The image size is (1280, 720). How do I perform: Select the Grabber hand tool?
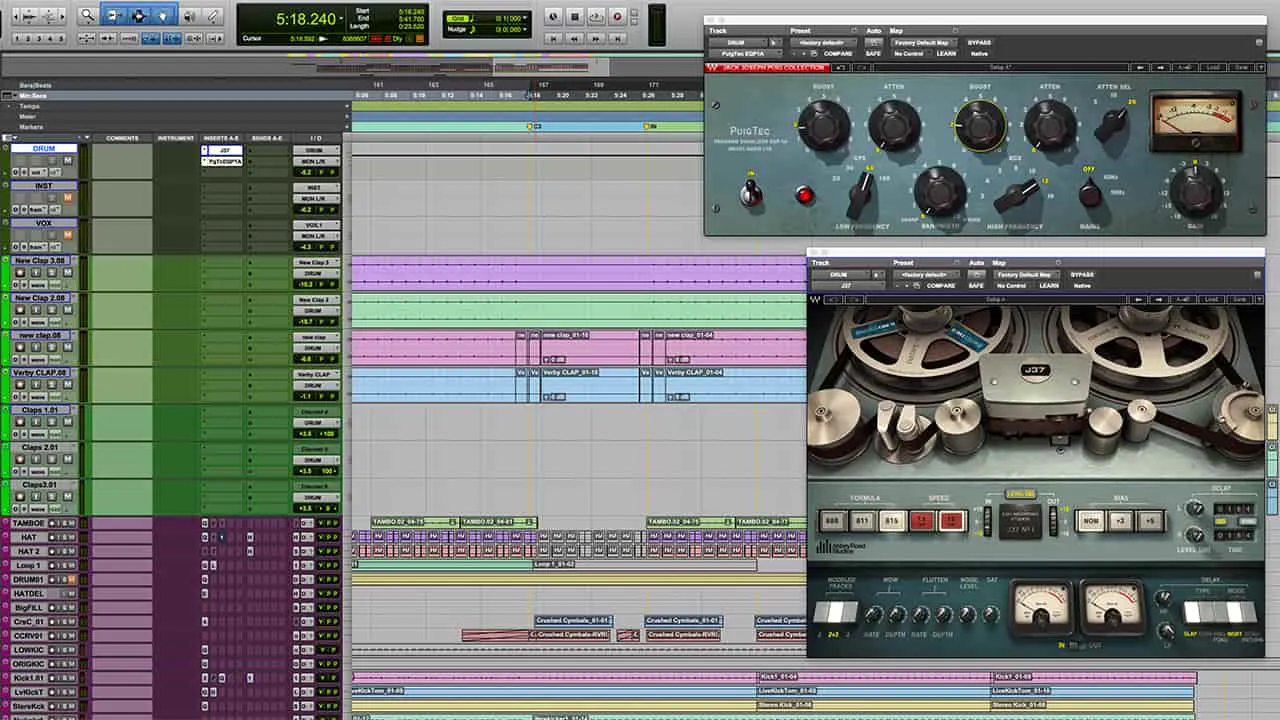tap(163, 16)
